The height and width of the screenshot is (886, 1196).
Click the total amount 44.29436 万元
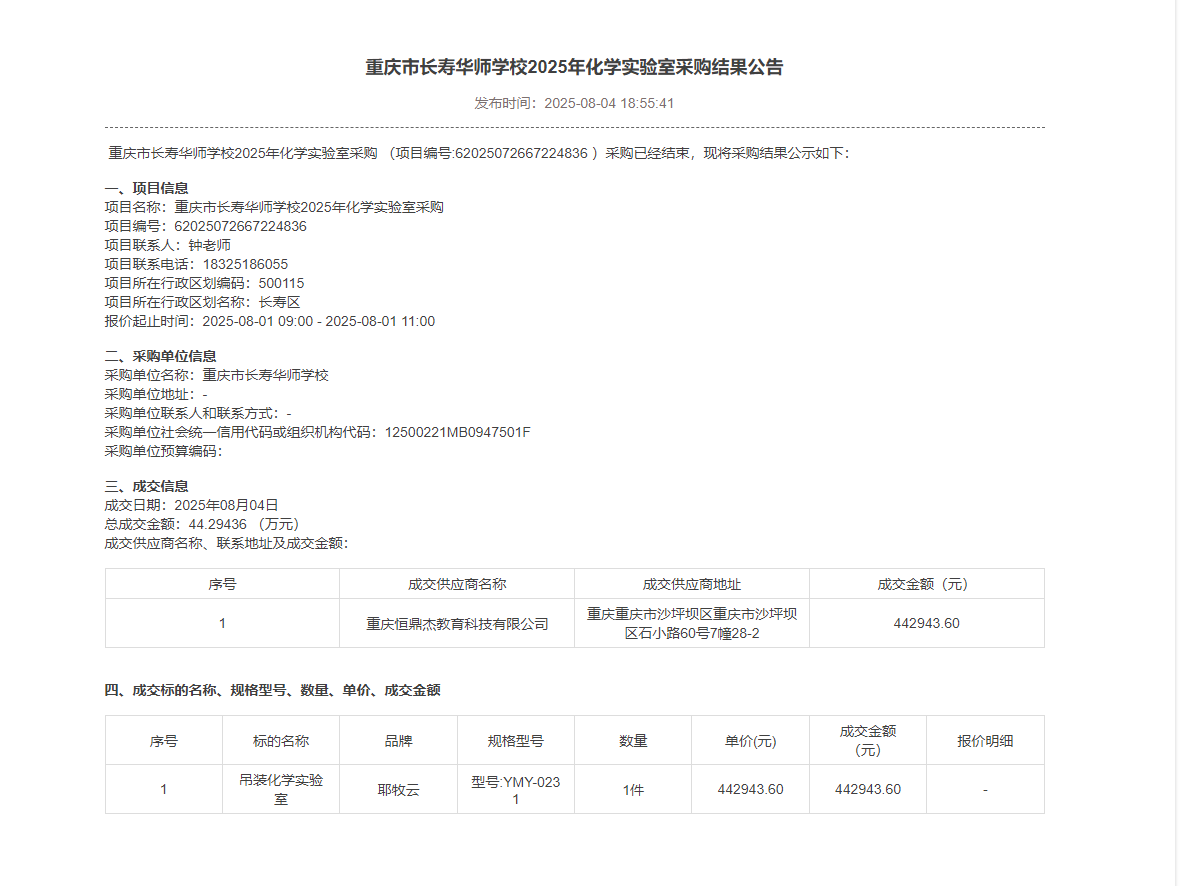218,523
